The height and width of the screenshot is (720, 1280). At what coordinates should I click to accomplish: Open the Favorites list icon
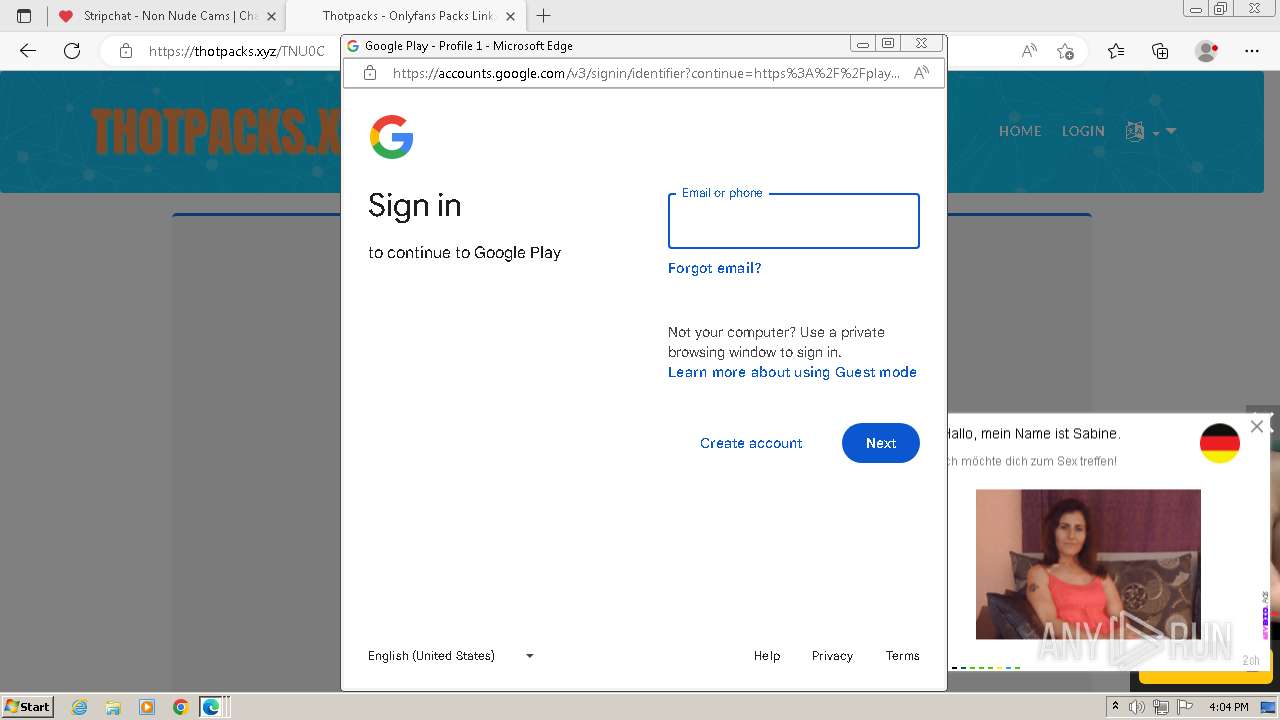coord(1116,51)
